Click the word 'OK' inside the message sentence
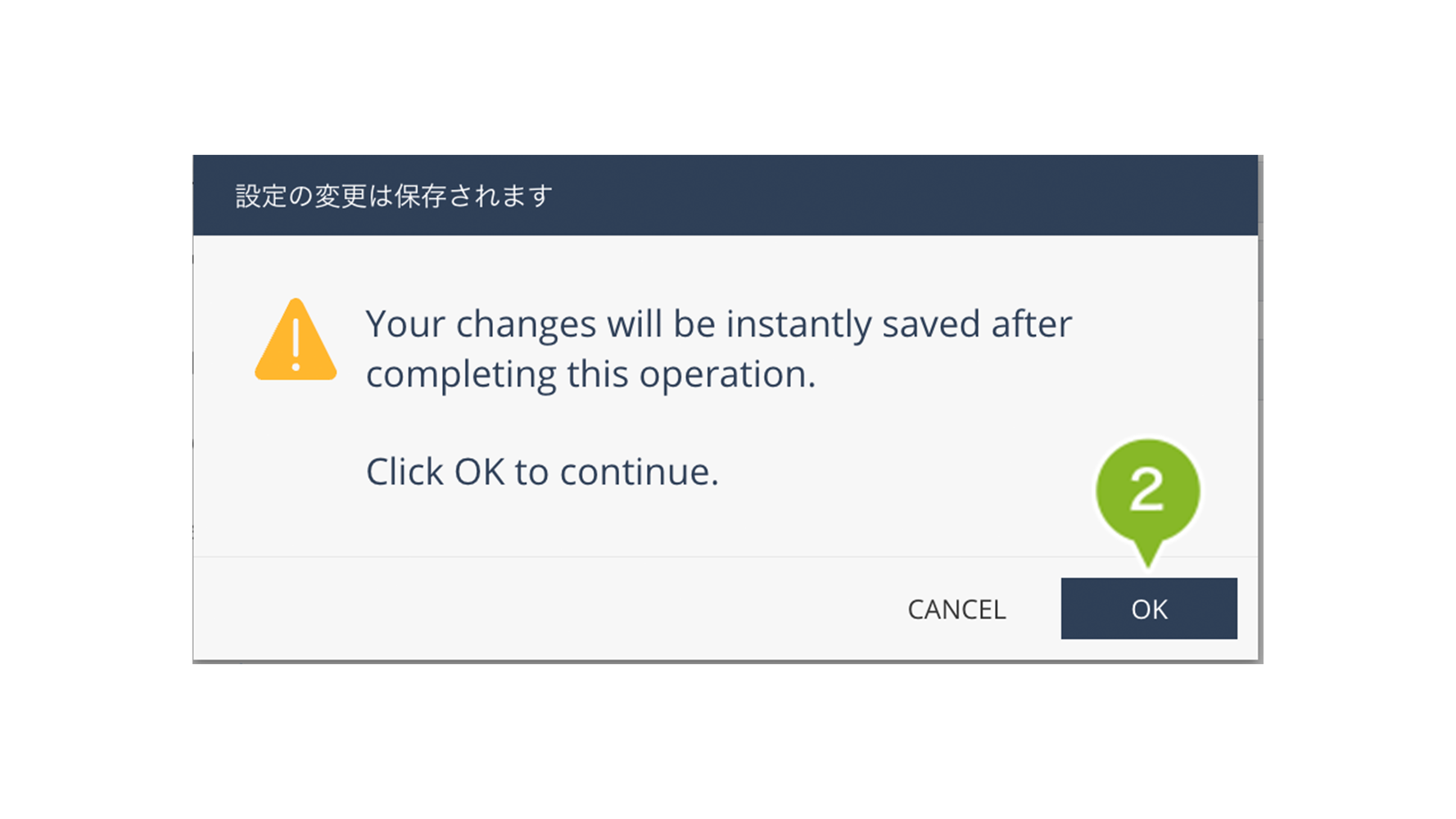 click(x=479, y=472)
